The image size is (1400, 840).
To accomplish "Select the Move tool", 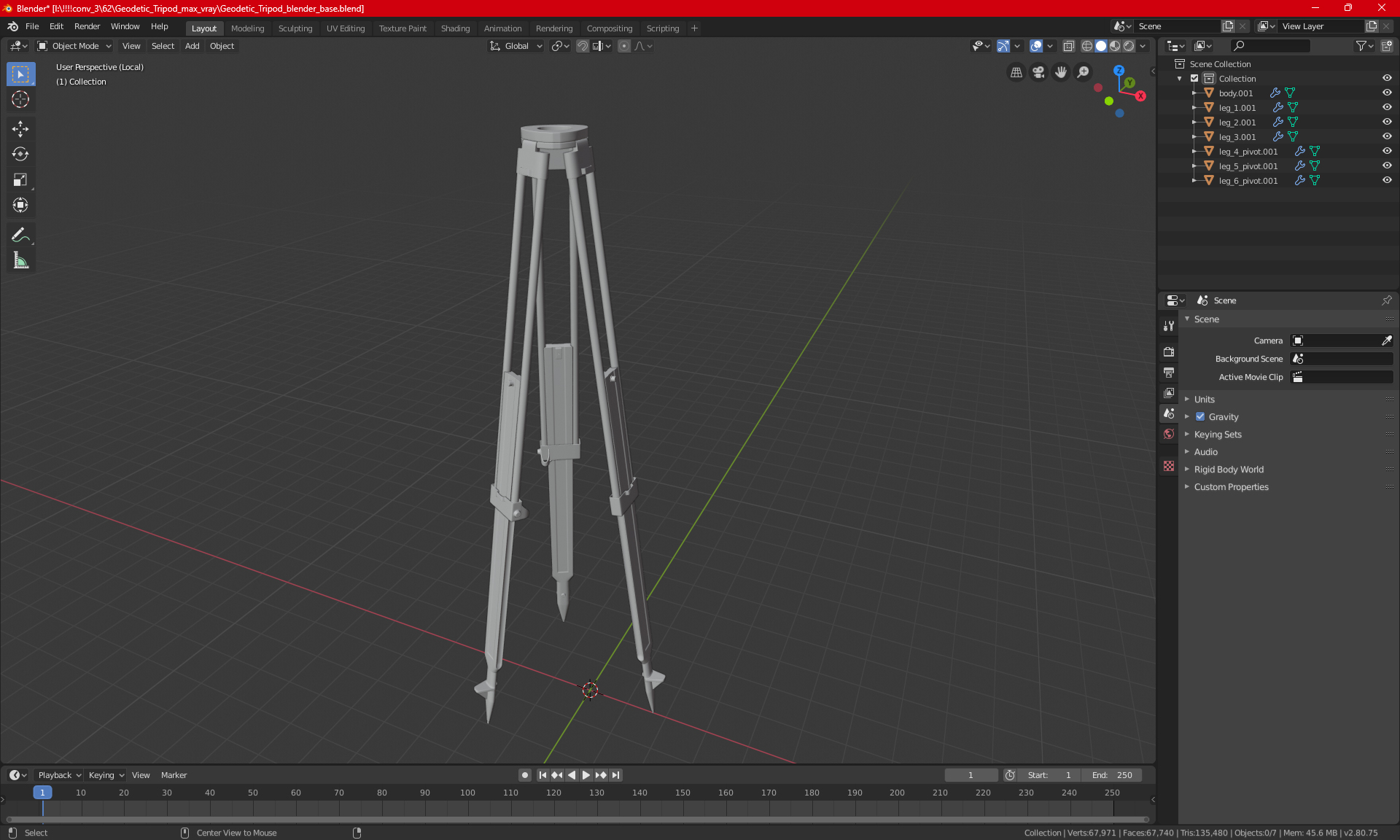I will coord(20,129).
